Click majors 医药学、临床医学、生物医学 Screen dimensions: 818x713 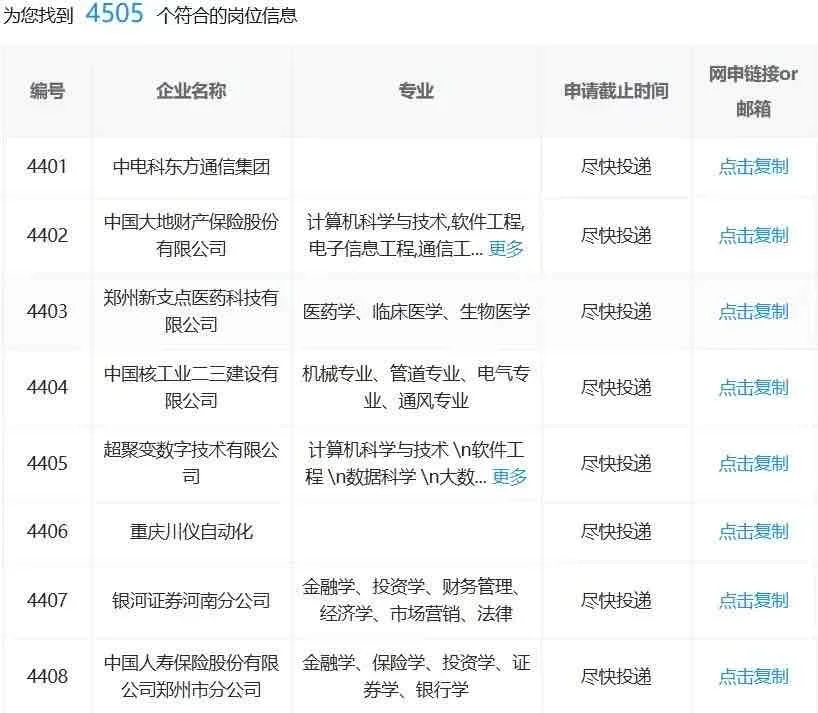[416, 312]
